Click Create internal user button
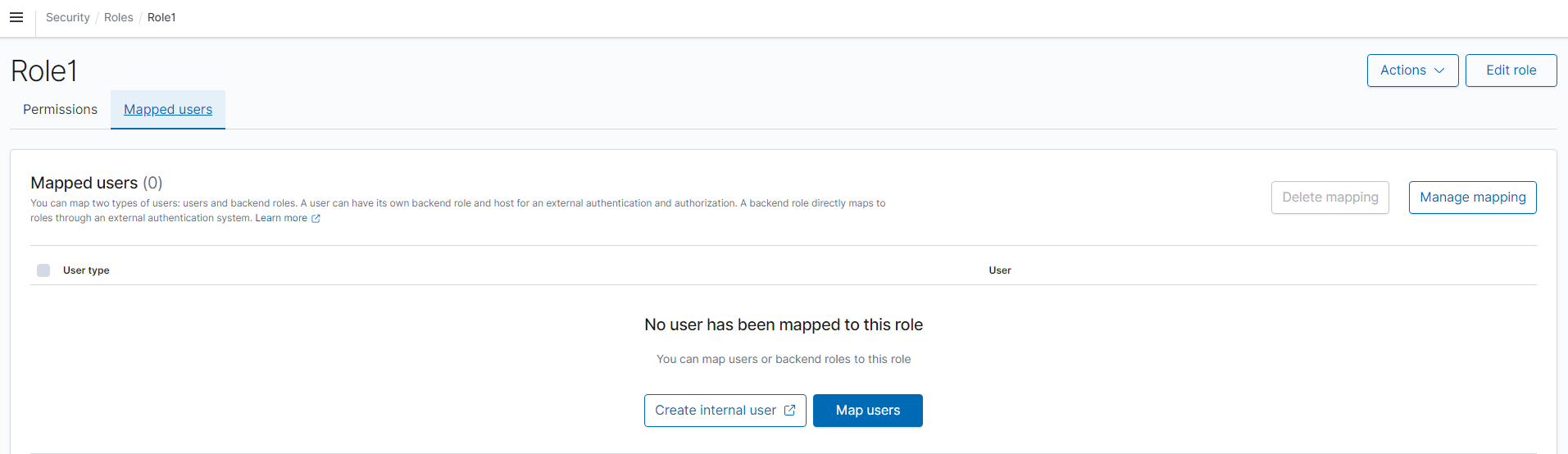The height and width of the screenshot is (454, 1568). (725, 411)
